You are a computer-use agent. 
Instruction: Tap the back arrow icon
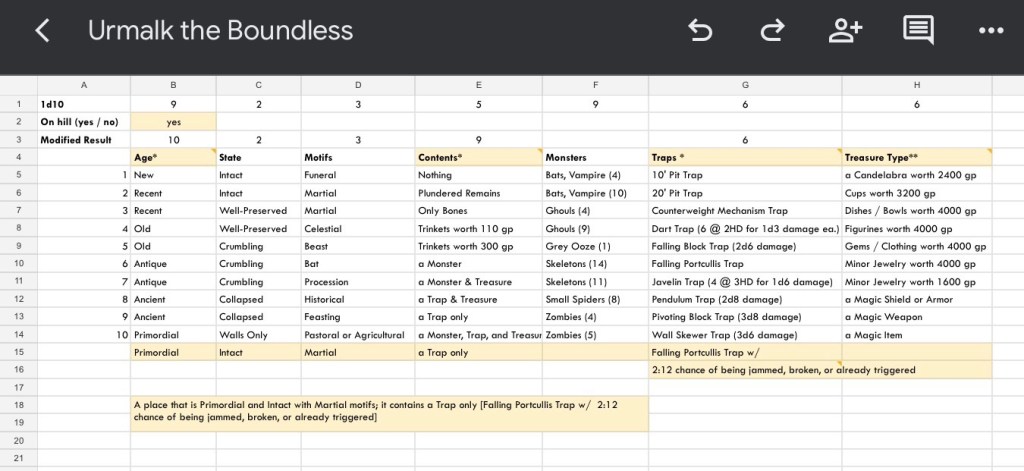click(x=42, y=31)
